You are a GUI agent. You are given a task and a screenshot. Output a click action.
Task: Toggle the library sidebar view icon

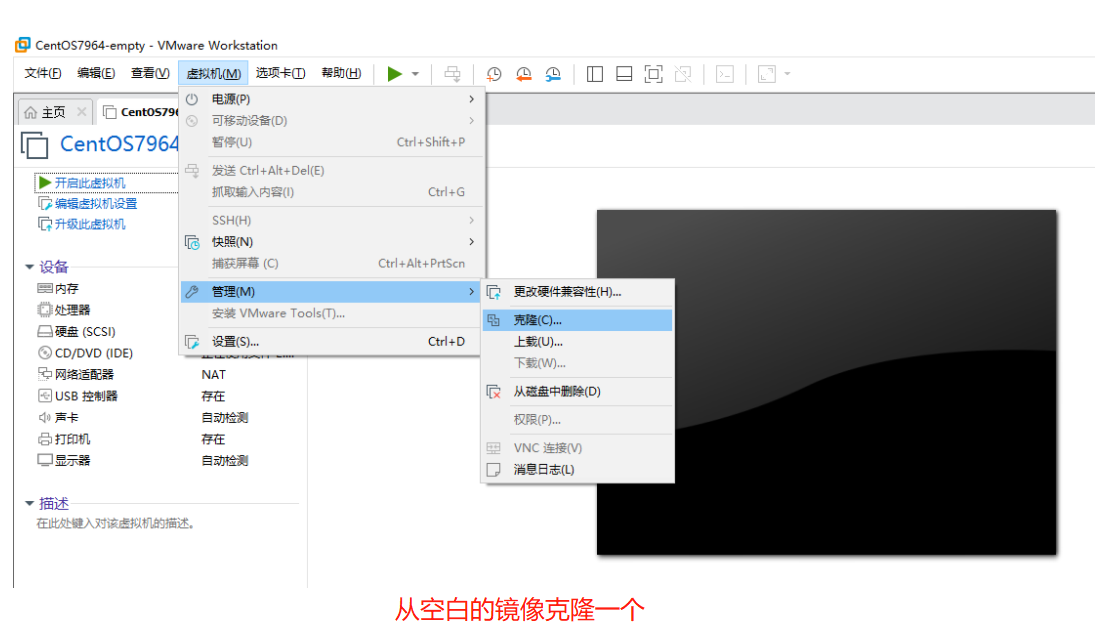click(595, 74)
